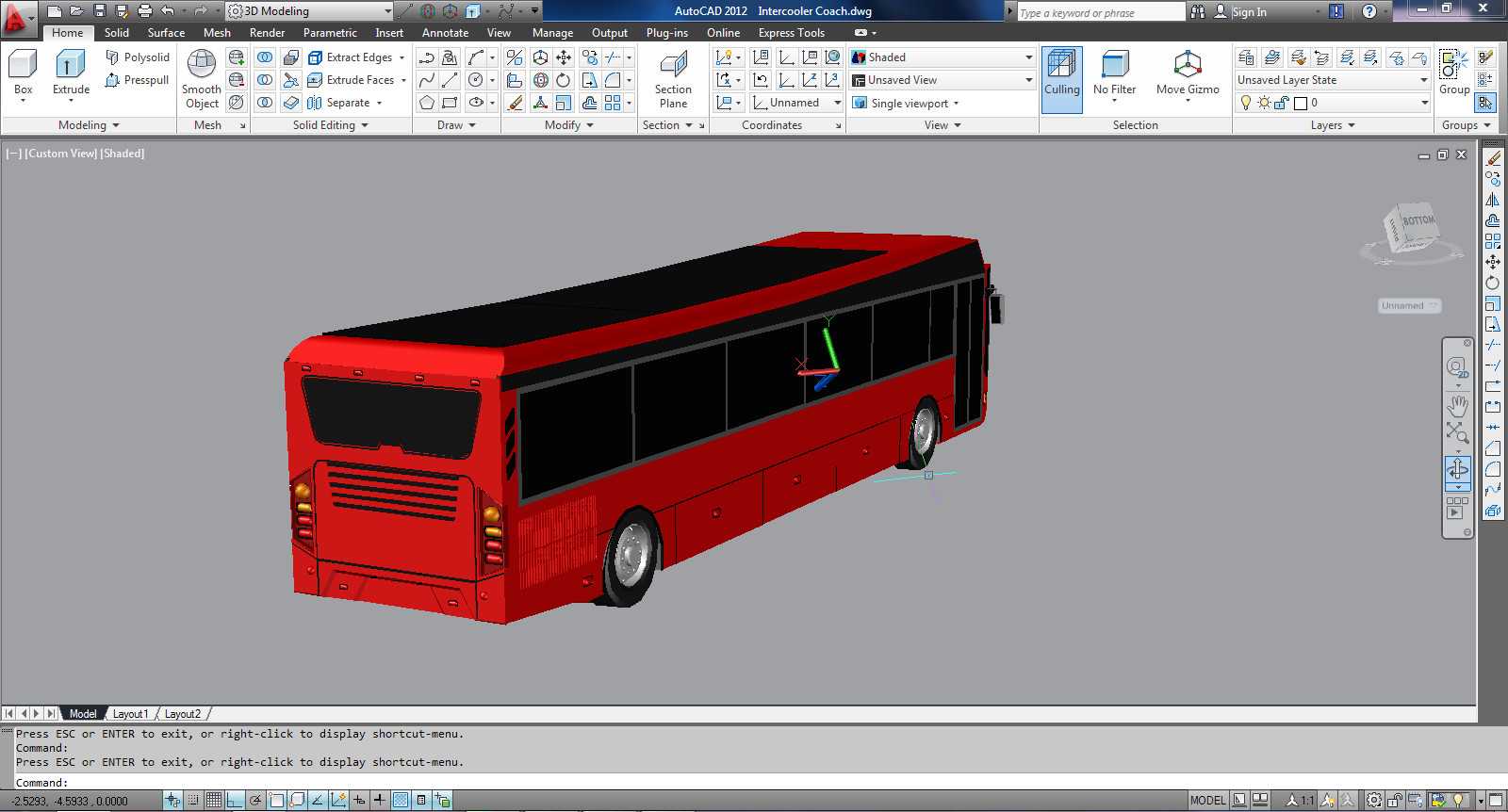Select the Make Object's Layer Current icon

[x=1272, y=57]
